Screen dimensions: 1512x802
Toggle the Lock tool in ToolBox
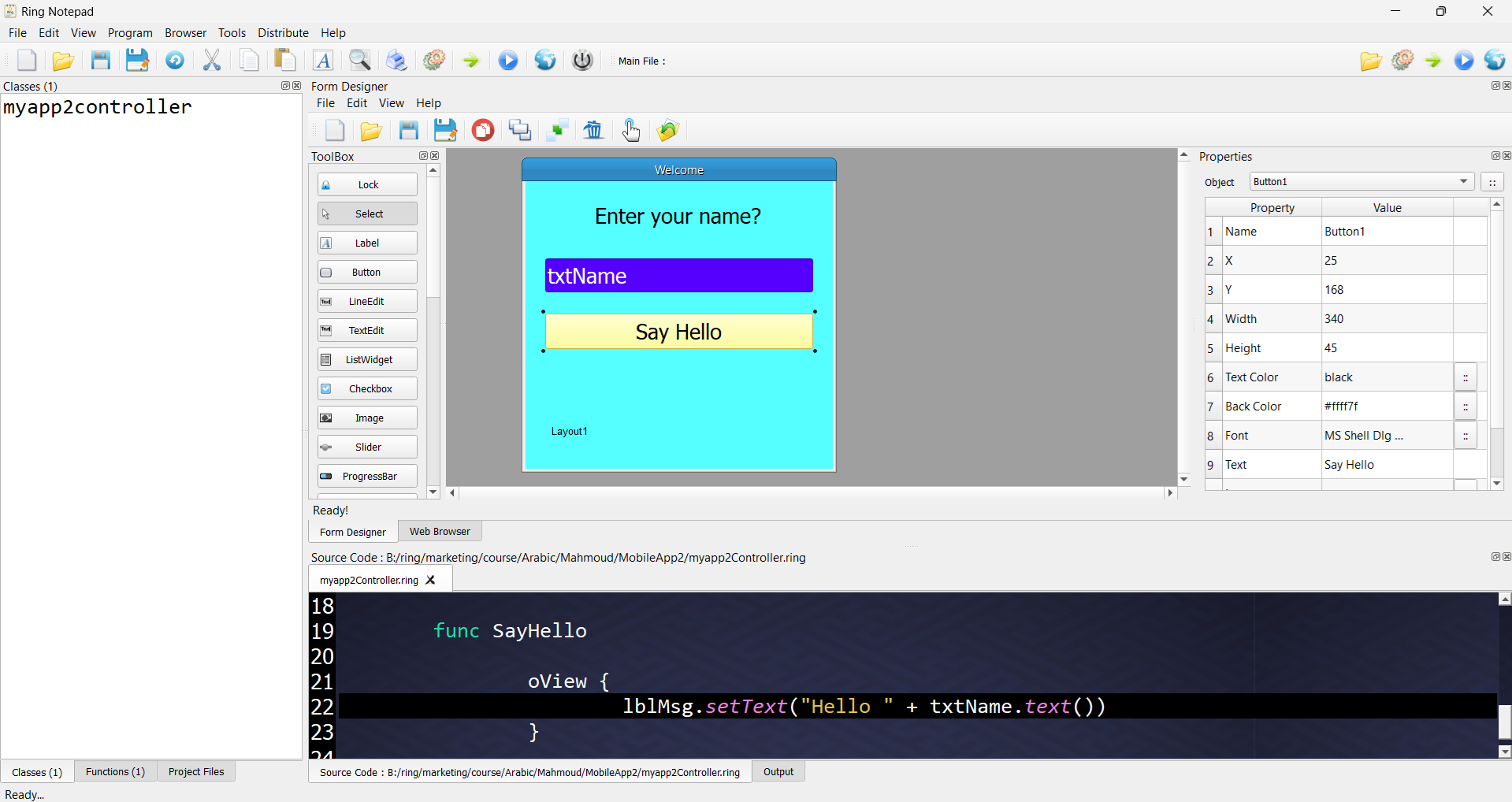tap(367, 185)
